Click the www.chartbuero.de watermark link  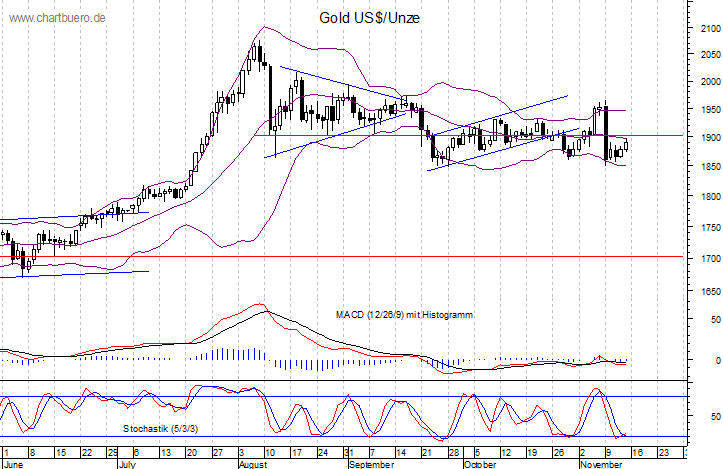[x=57, y=18]
